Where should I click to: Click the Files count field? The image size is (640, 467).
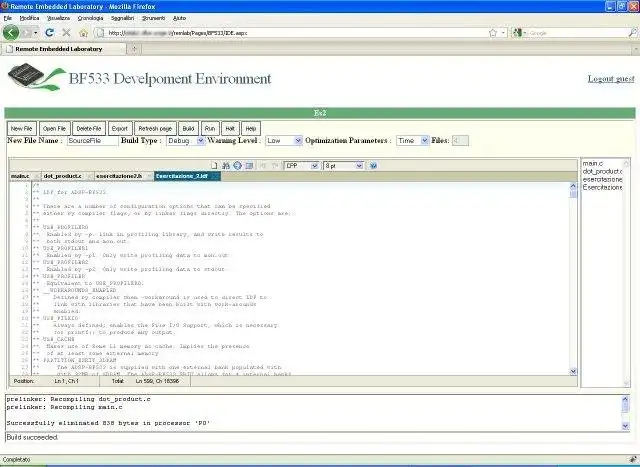tap(460, 140)
